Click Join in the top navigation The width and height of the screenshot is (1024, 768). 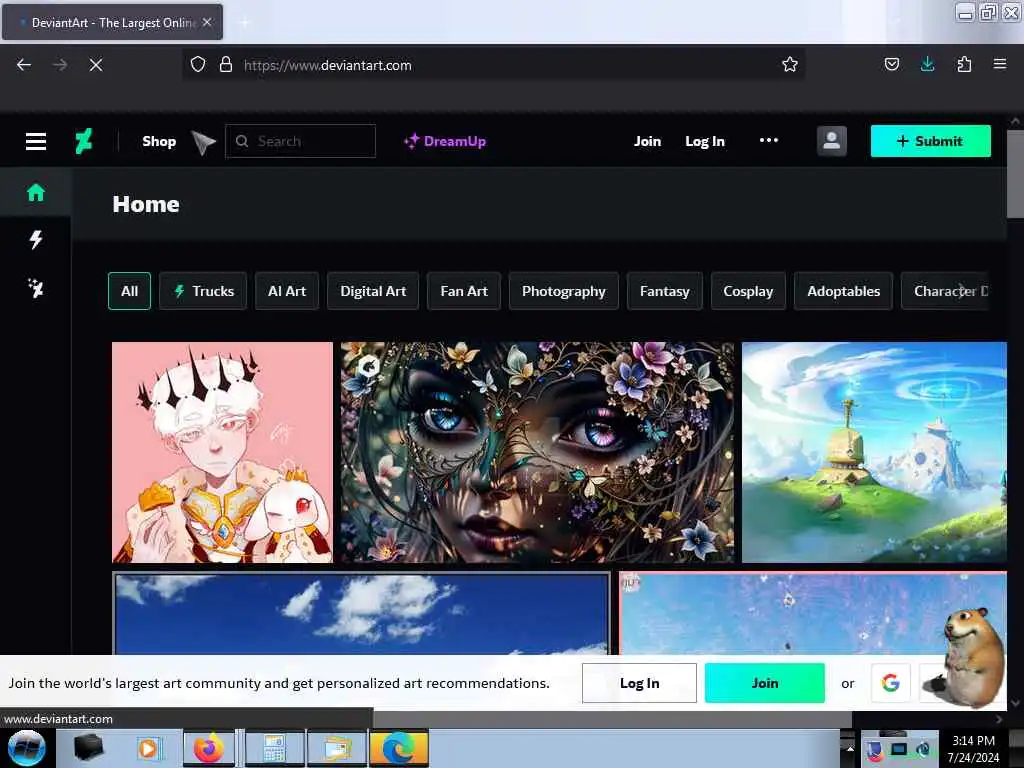pos(647,141)
